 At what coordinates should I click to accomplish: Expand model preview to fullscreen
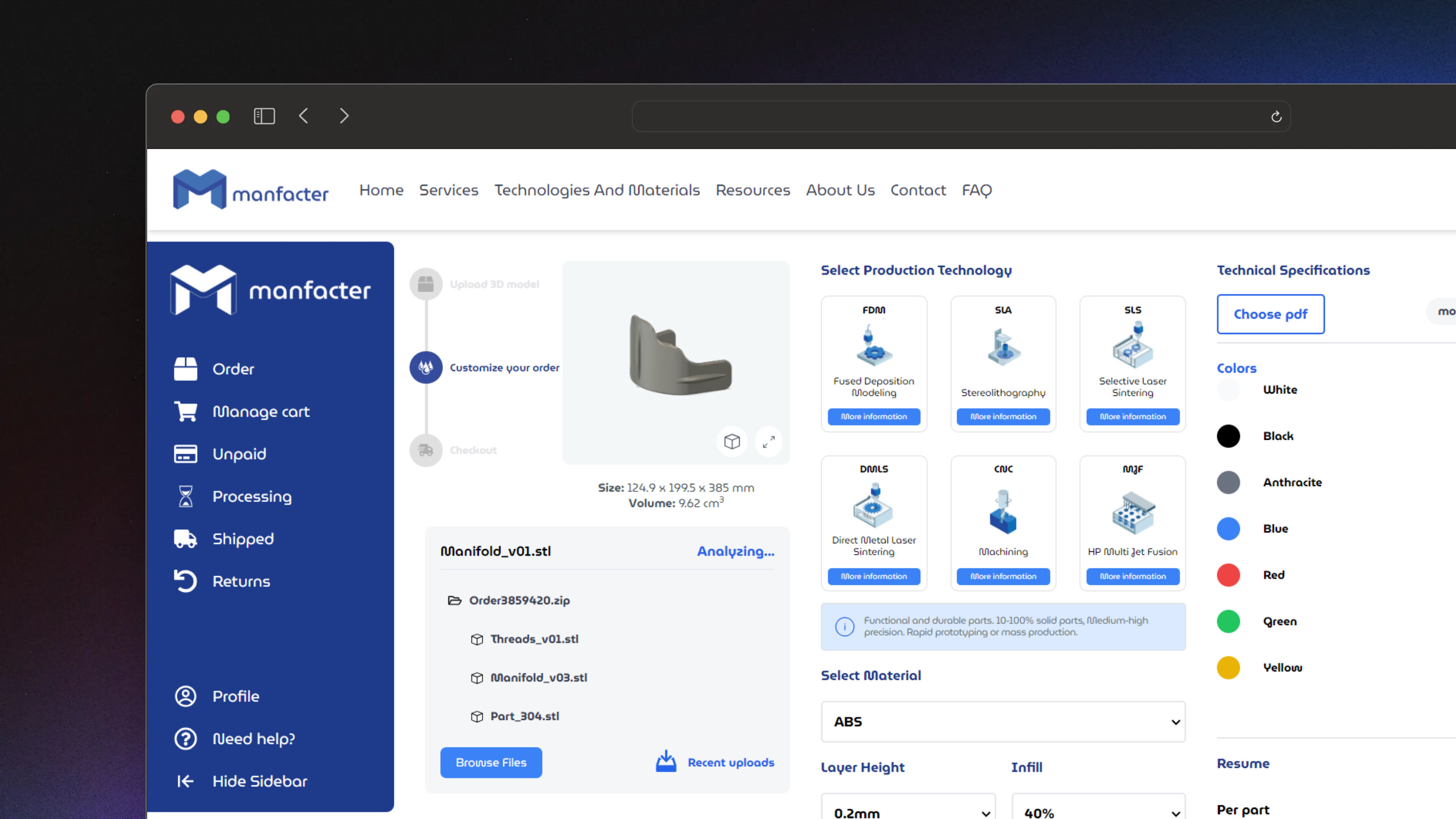[x=769, y=441]
